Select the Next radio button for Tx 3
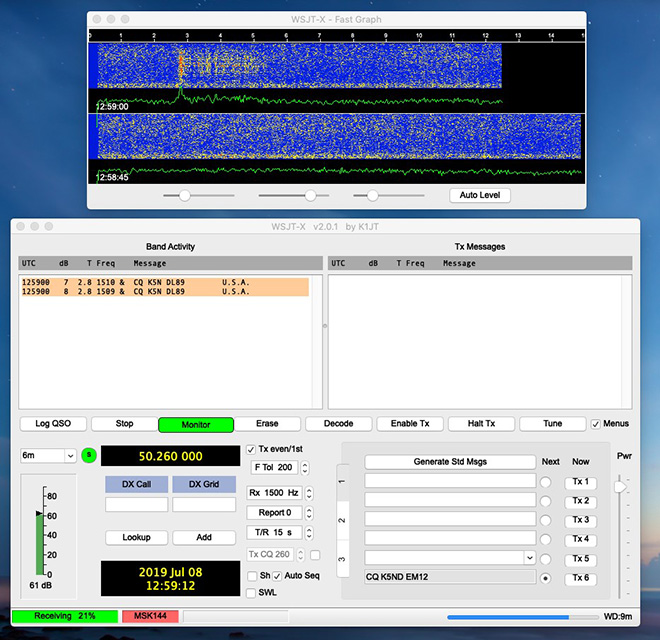Viewport: 660px width, 640px height. click(x=546, y=520)
